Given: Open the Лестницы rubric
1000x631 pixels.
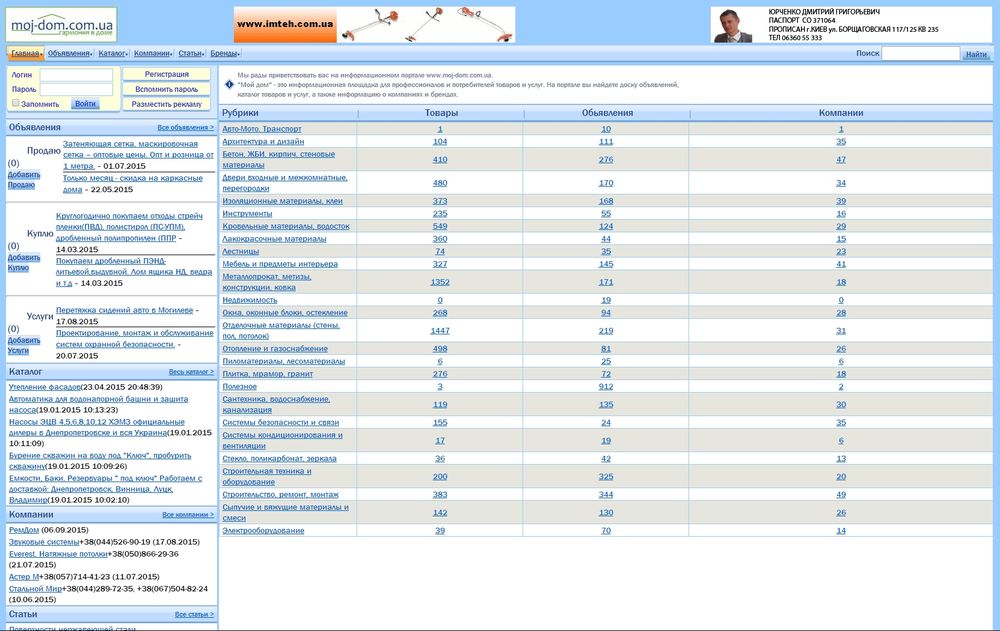Looking at the screenshot, I should (240, 251).
